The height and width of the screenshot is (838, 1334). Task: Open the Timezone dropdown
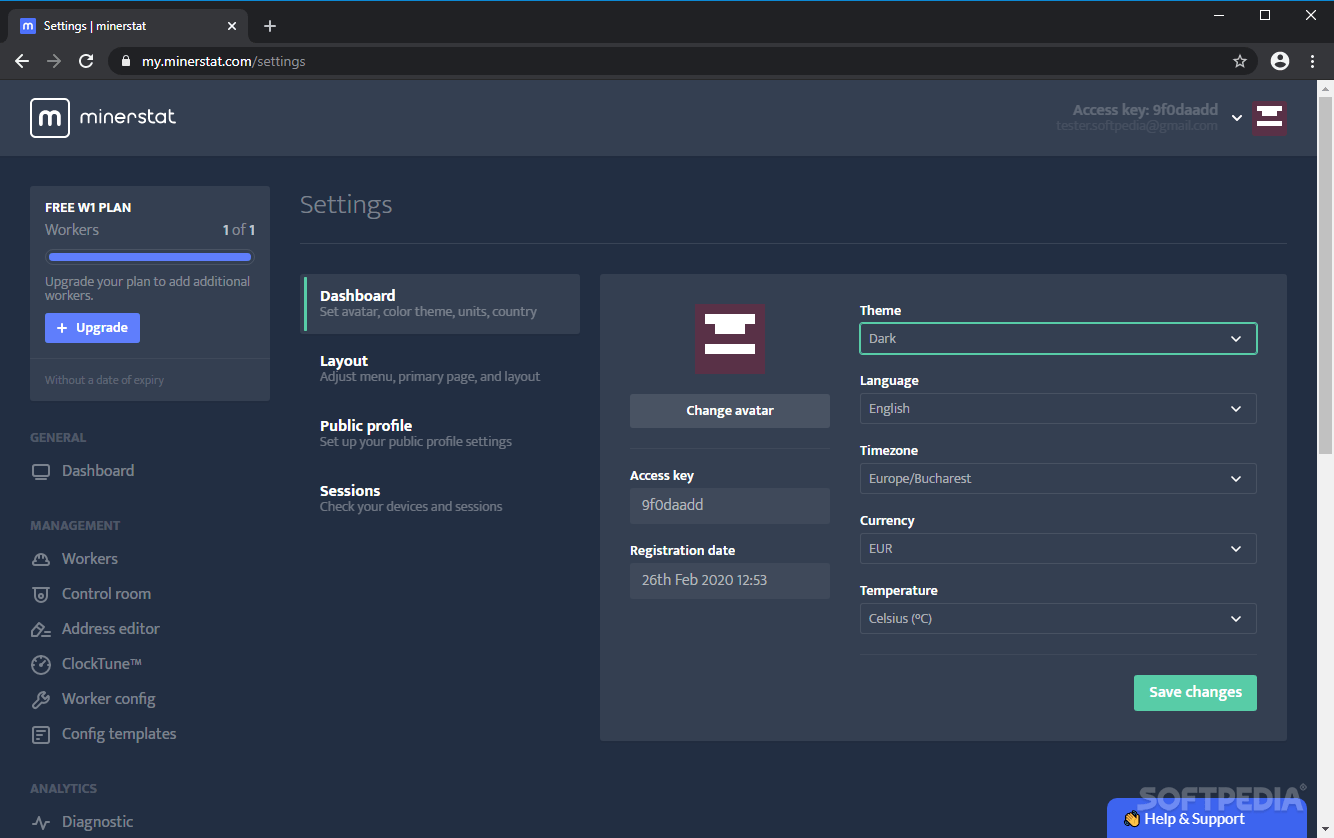[1058, 478]
